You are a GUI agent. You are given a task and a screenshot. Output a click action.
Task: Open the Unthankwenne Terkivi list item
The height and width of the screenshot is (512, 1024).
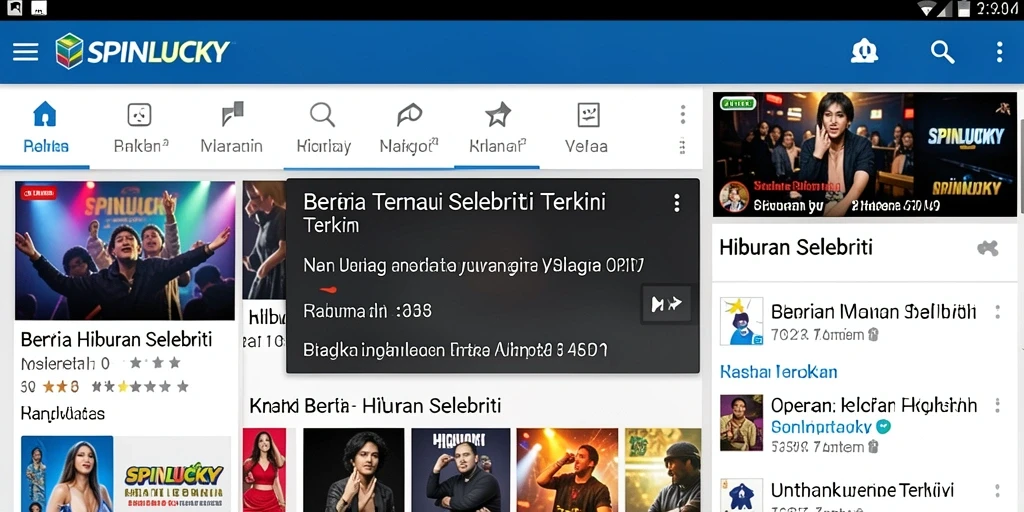pos(862,490)
